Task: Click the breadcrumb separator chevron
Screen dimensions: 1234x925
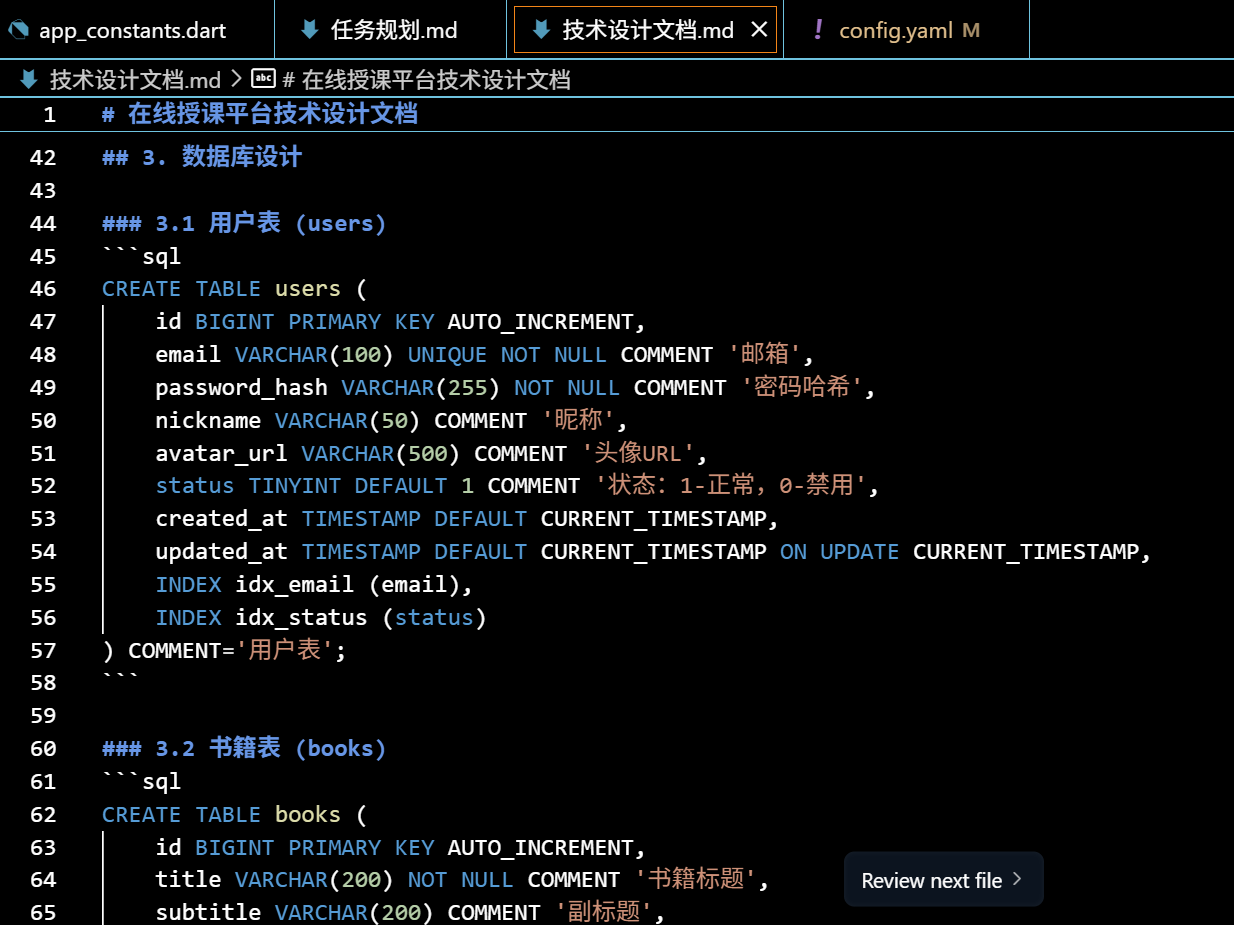Action: [236, 80]
